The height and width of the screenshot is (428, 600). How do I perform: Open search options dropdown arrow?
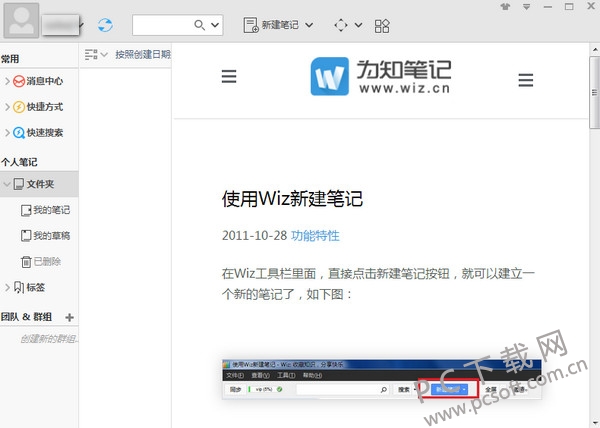(x=215, y=25)
